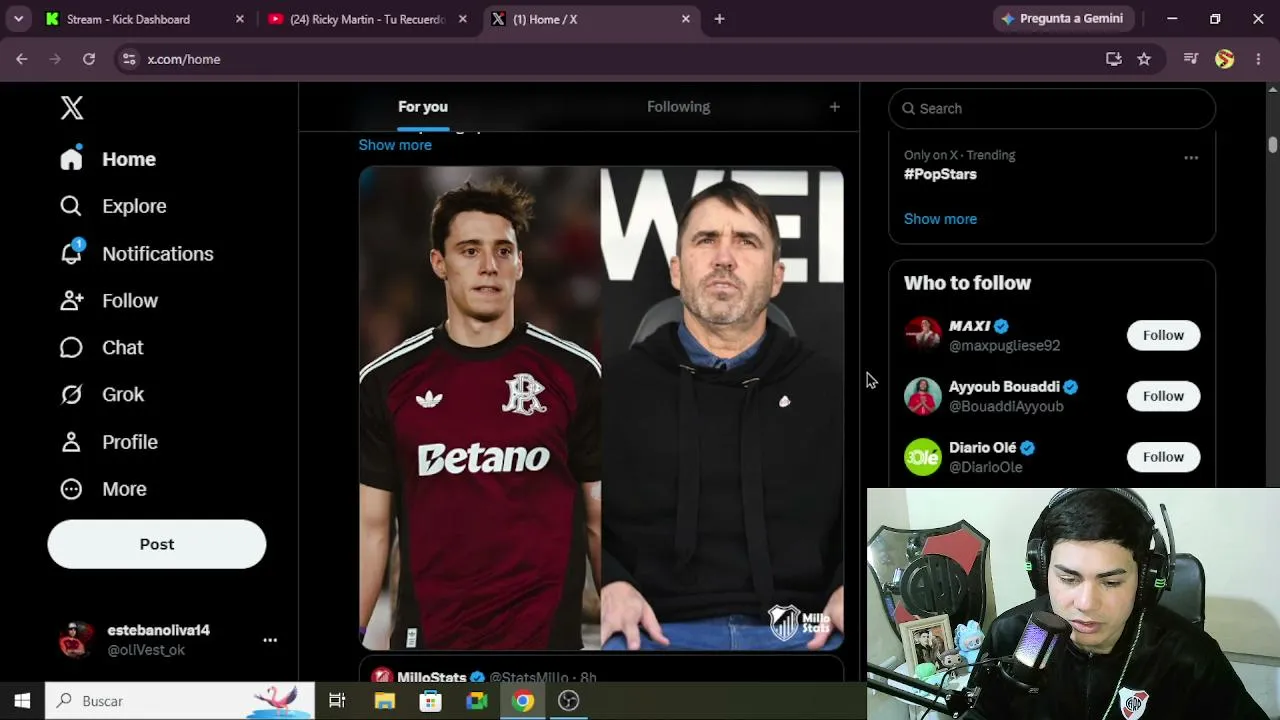Image resolution: width=1280 pixels, height=720 pixels.
Task: Open the Home feed from the sidebar
Action: [108, 159]
